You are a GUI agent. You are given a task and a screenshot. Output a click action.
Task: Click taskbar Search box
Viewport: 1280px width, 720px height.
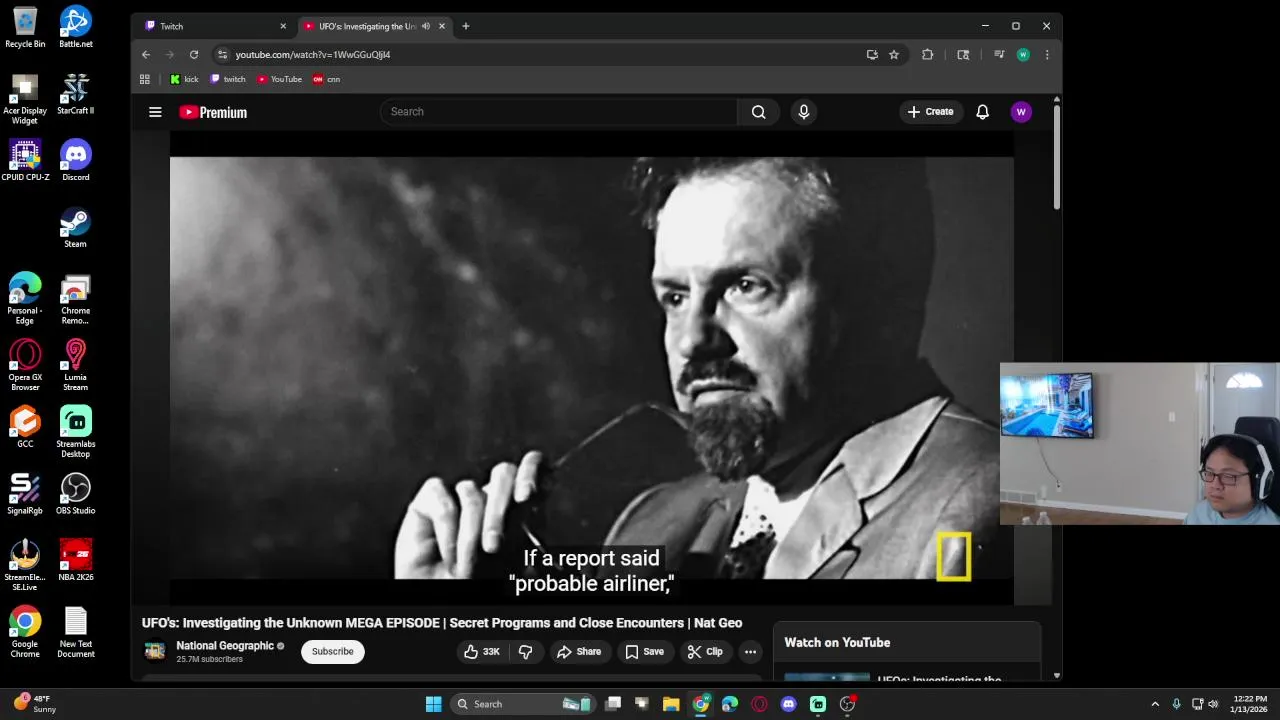click(x=523, y=704)
